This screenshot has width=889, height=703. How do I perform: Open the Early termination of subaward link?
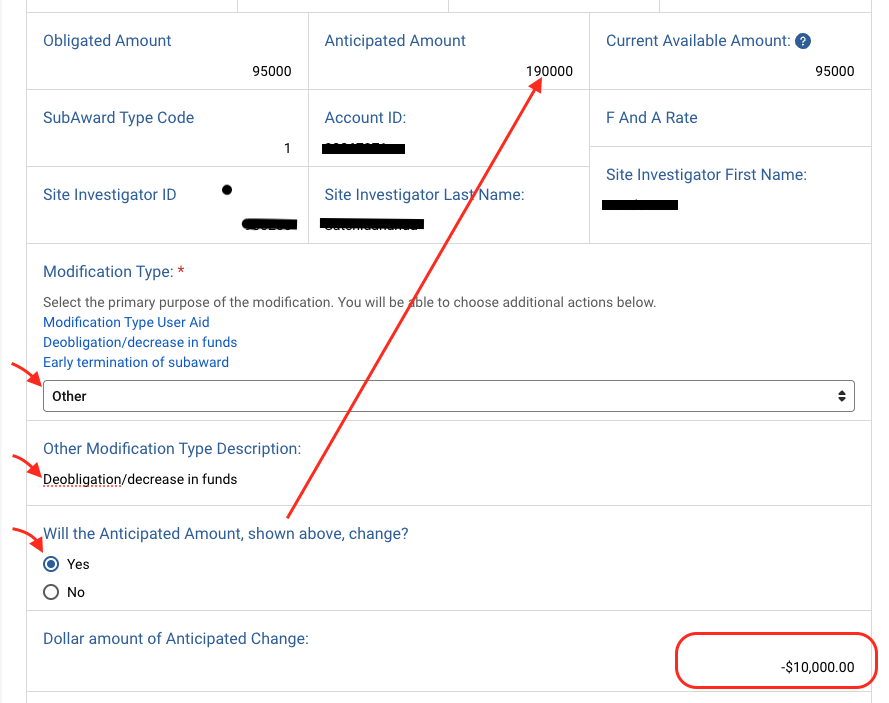135,362
